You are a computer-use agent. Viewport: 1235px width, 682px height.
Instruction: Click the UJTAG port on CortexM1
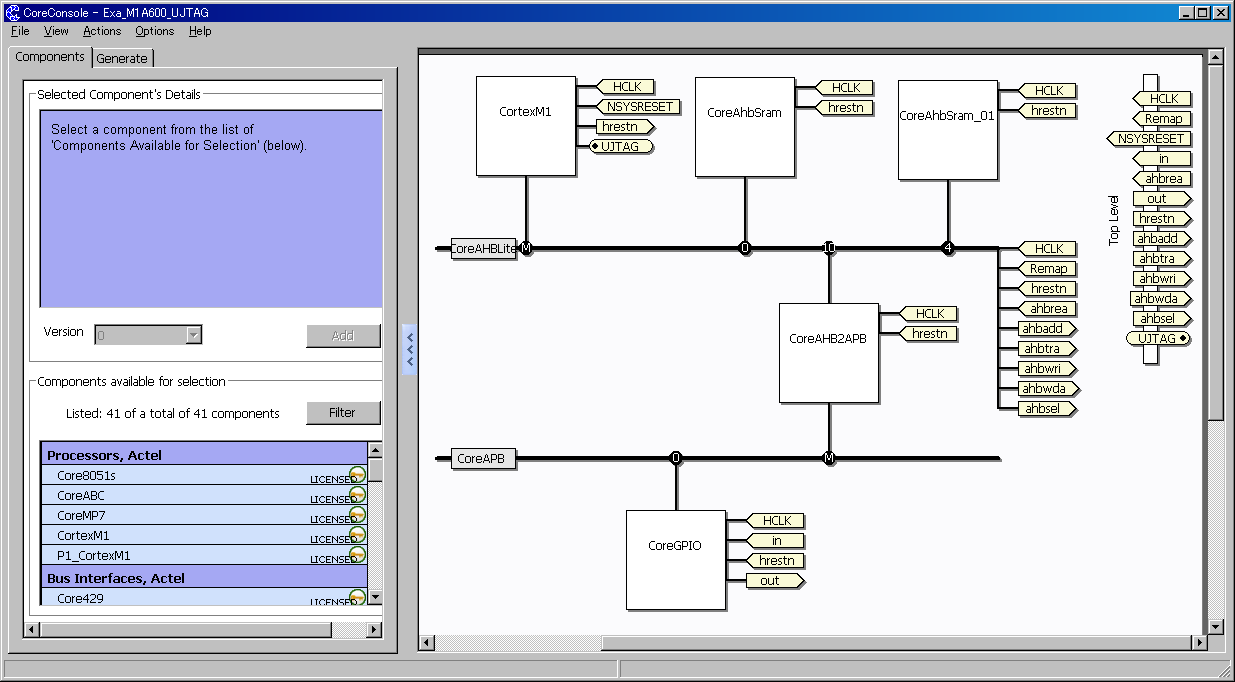(621, 147)
